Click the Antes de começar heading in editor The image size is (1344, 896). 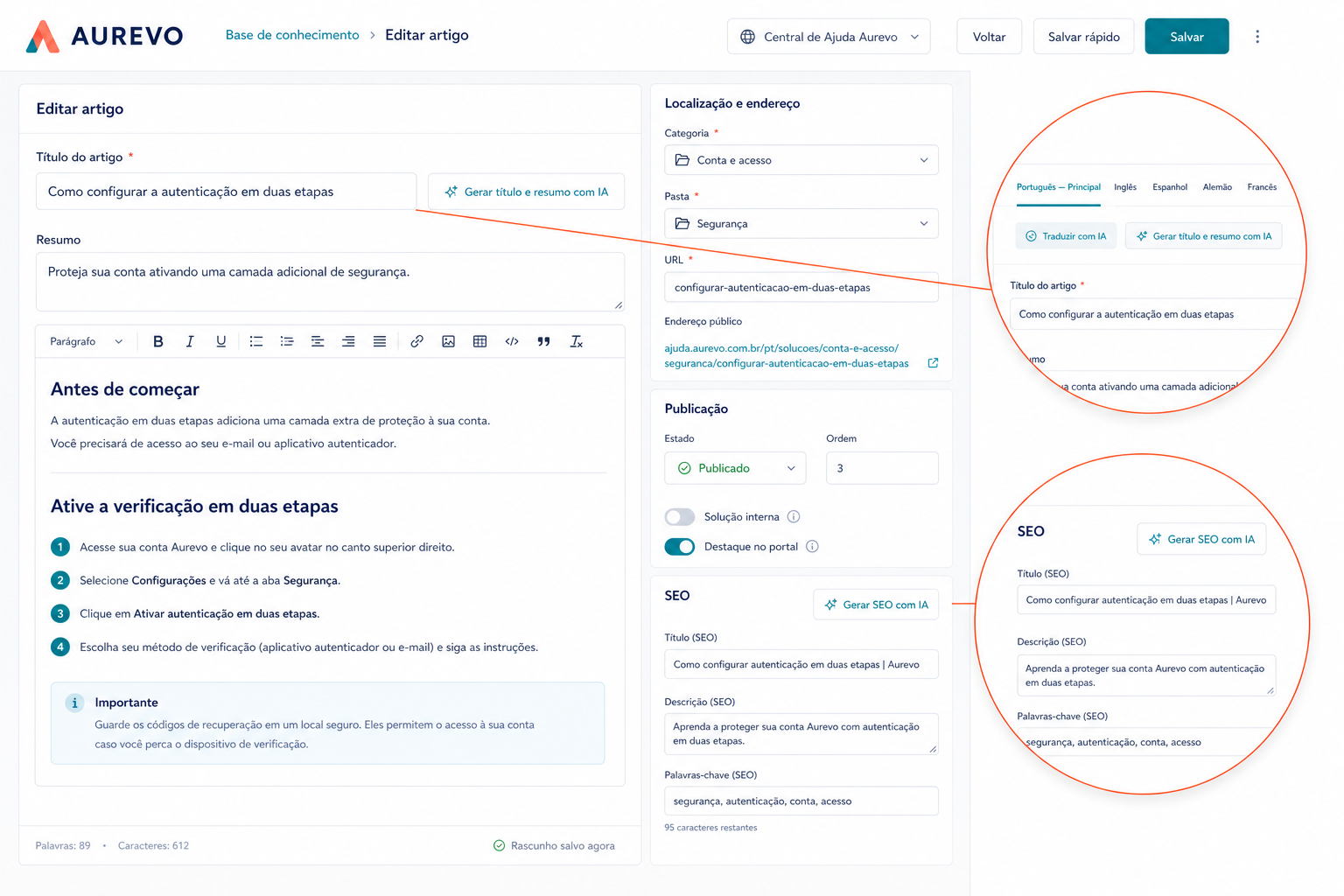coord(125,389)
